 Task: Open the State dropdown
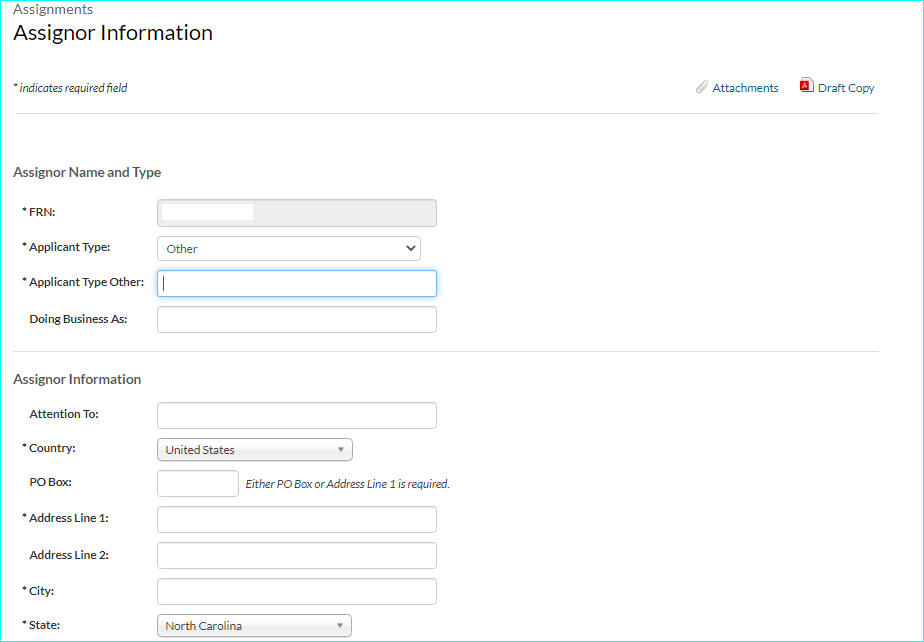[x=255, y=626]
